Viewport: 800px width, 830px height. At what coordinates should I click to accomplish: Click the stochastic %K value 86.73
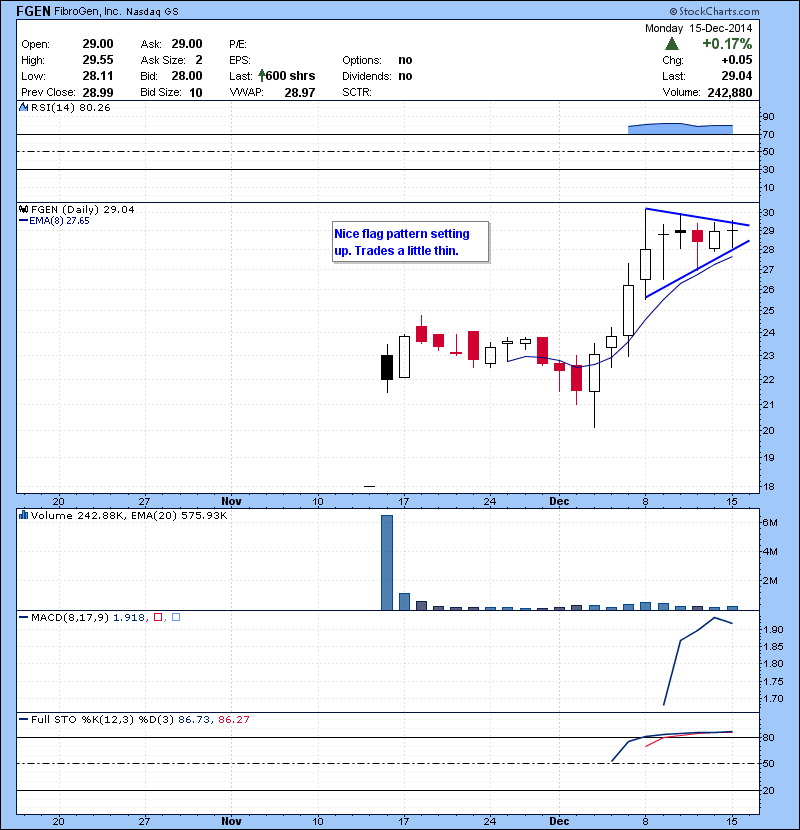pos(194,719)
